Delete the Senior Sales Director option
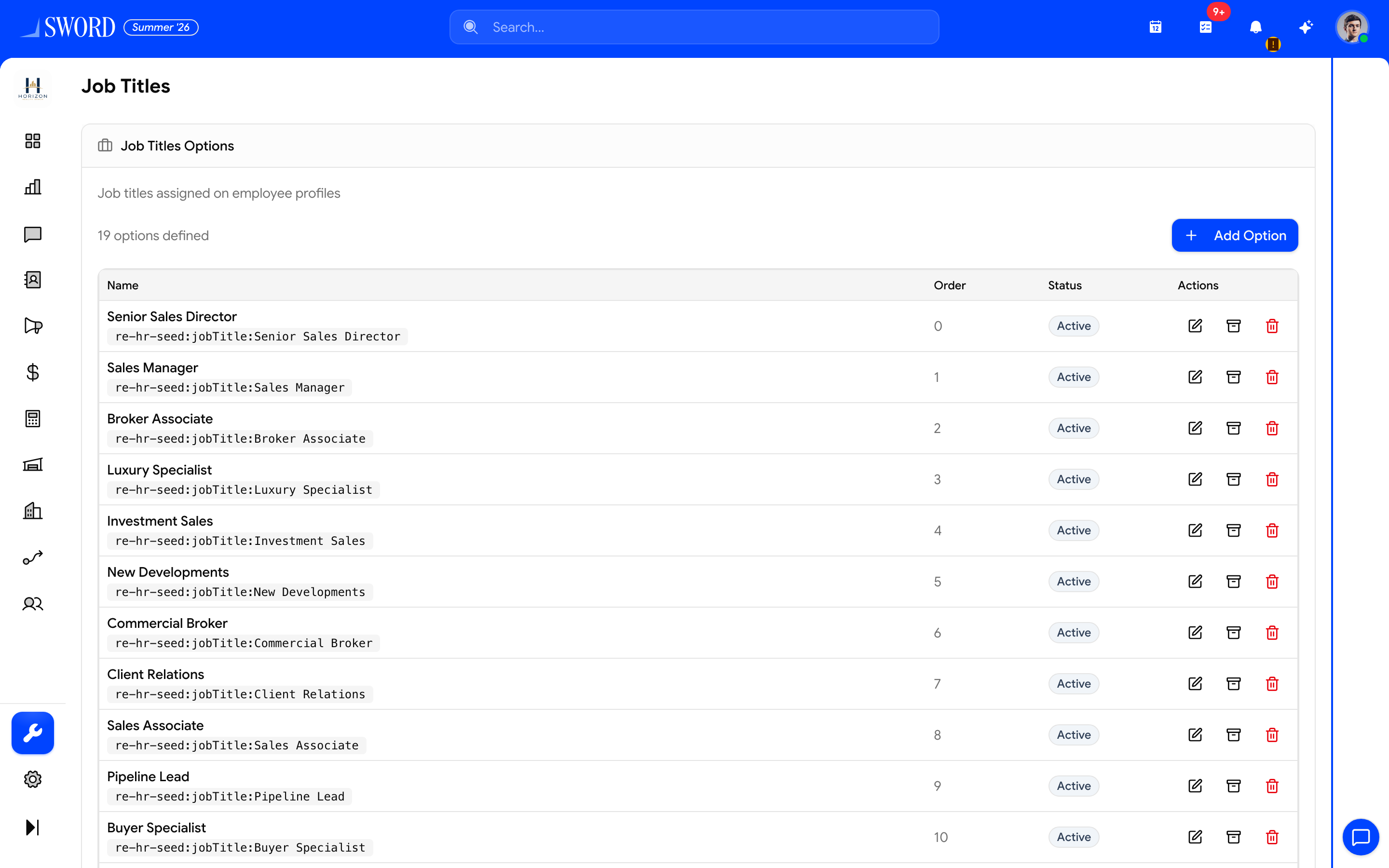The image size is (1389, 868). [x=1272, y=326]
